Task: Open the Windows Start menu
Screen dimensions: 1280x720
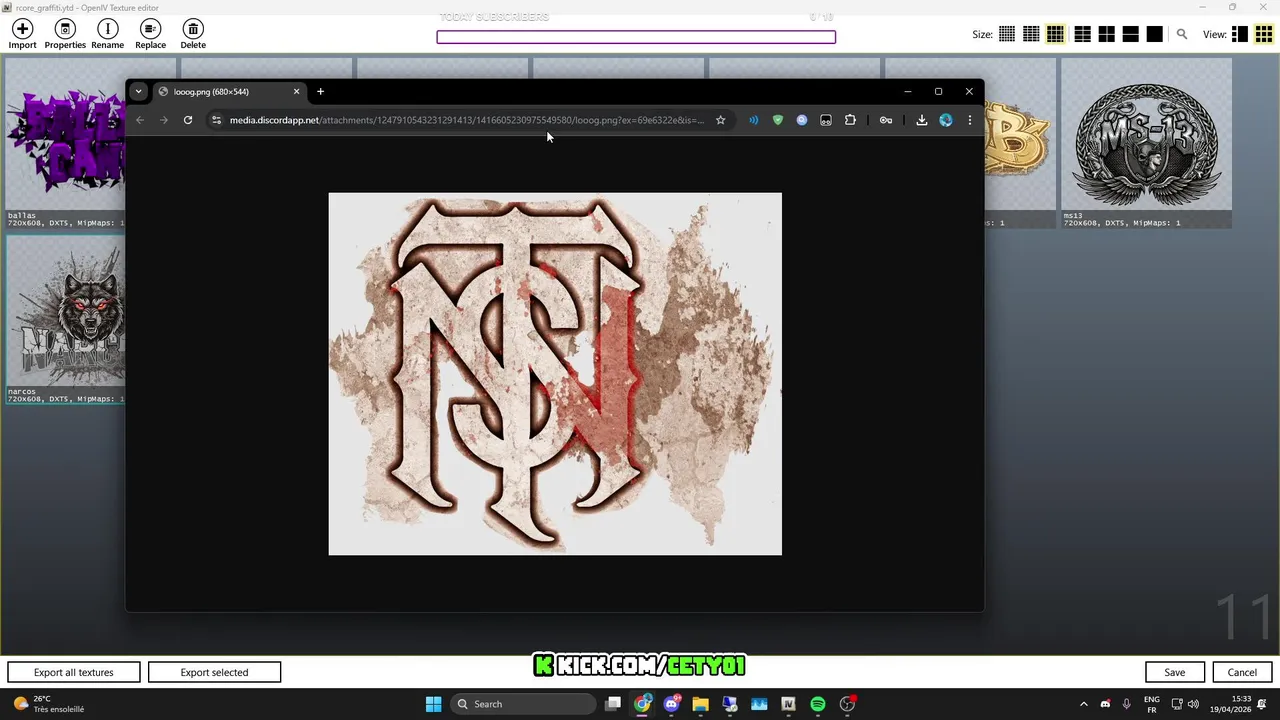Action: [x=433, y=704]
